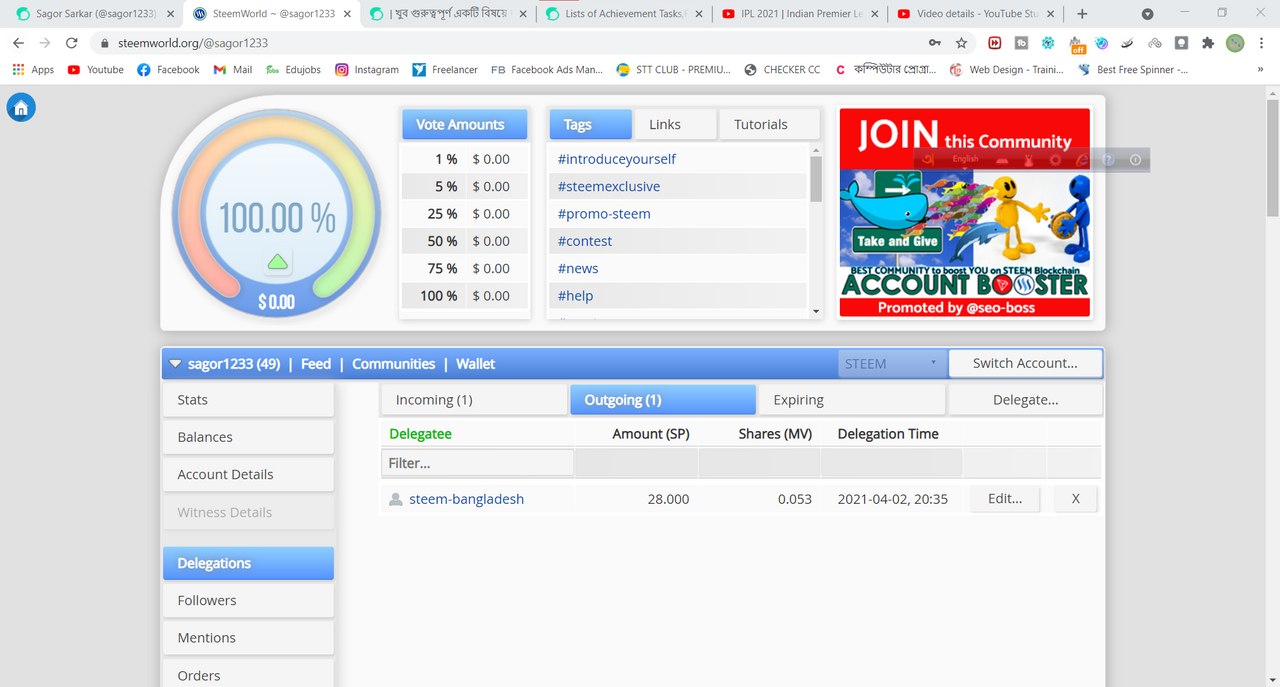Click the green voting power arrow indicator

278,262
